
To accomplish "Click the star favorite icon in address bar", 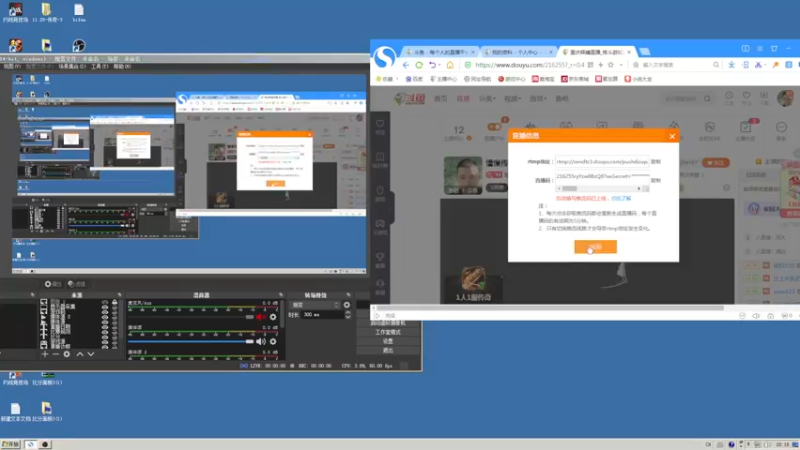I will click(x=611, y=65).
